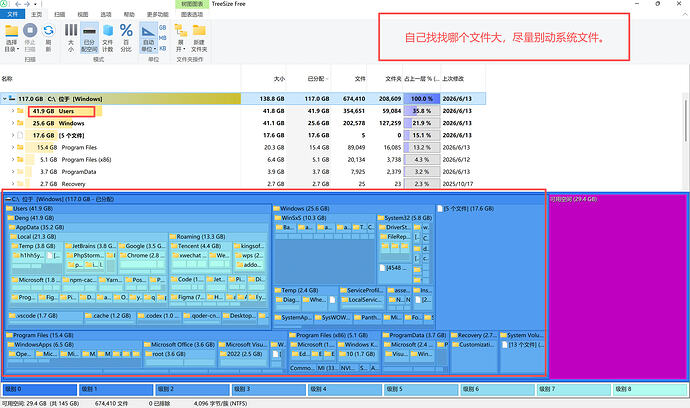The height and width of the screenshot is (408, 690).
Task: Click the folder icon of Users tree row
Action: pyautogui.click(x=20, y=111)
